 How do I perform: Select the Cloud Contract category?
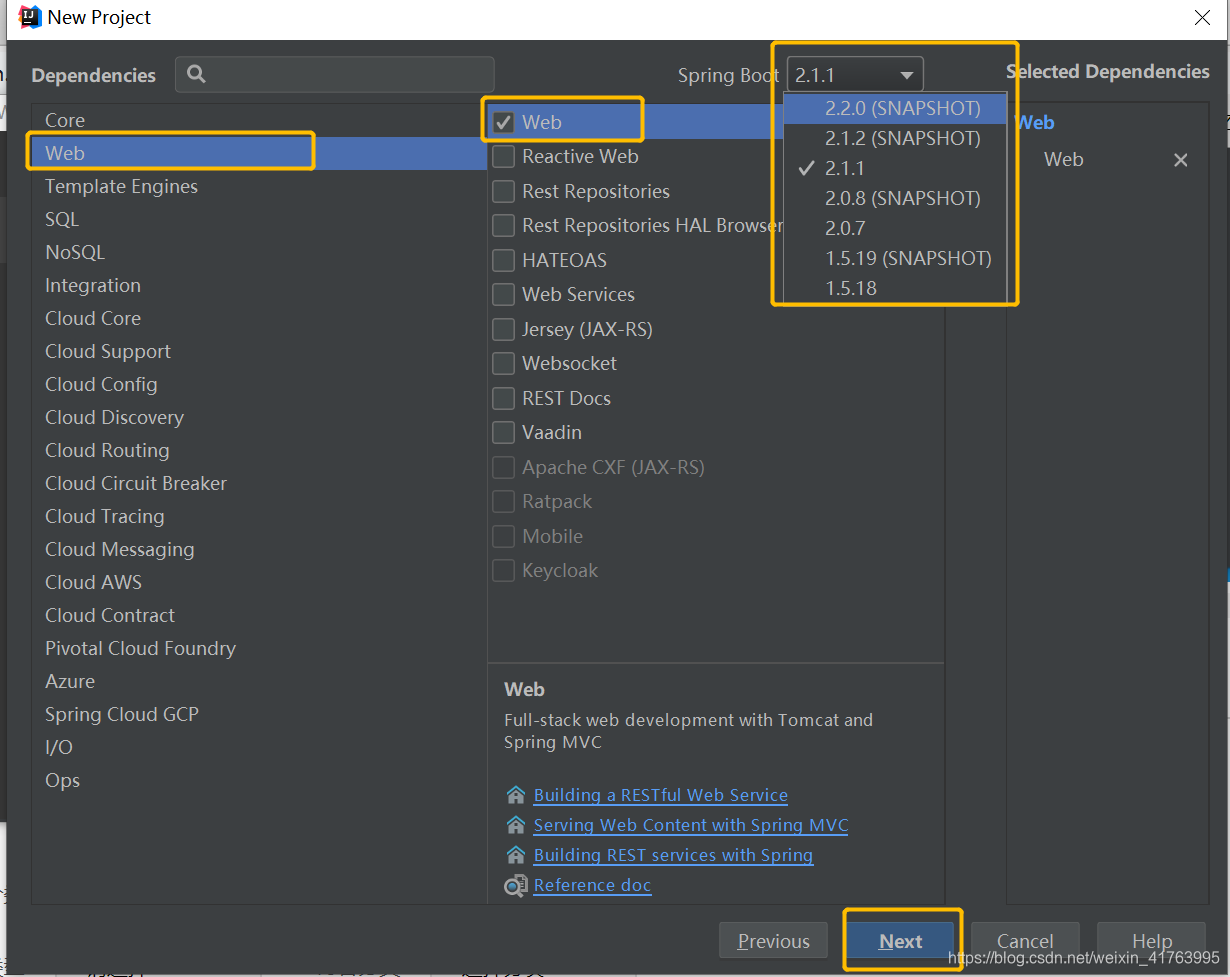[259, 615]
